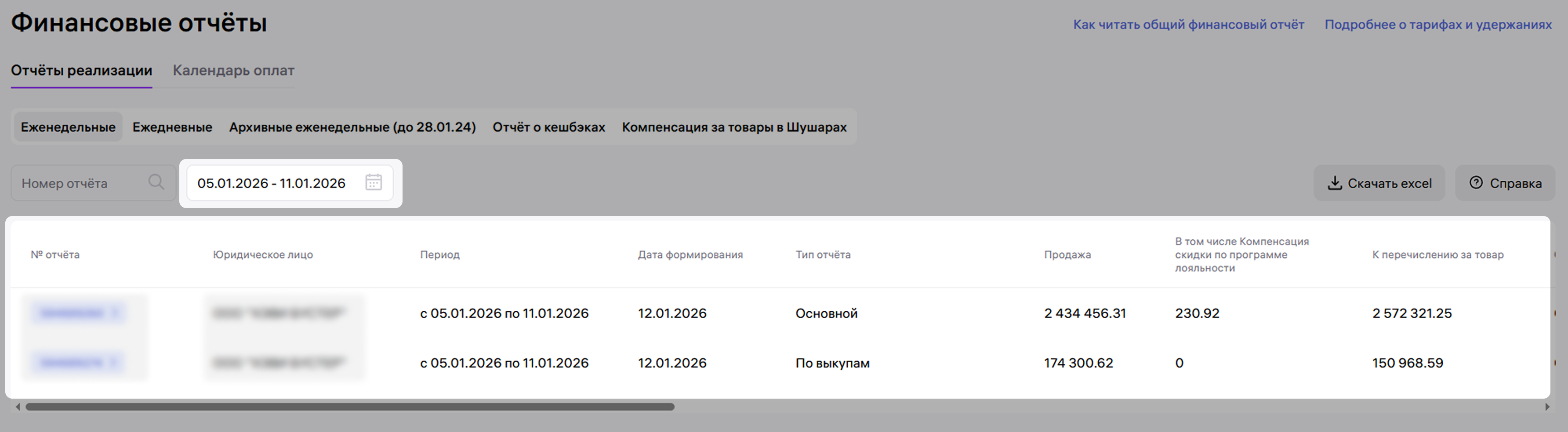Click the left arrow of horizontal scrollbar
Viewport: 1568px width, 432px height.
(18, 407)
